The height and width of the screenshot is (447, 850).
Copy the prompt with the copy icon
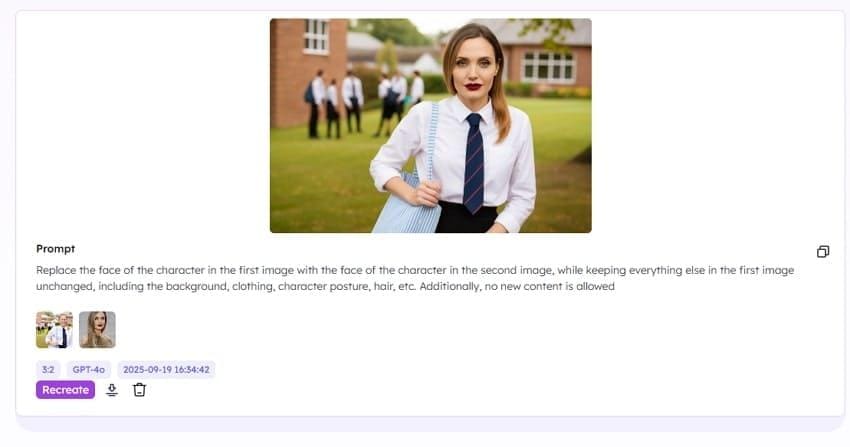point(822,251)
